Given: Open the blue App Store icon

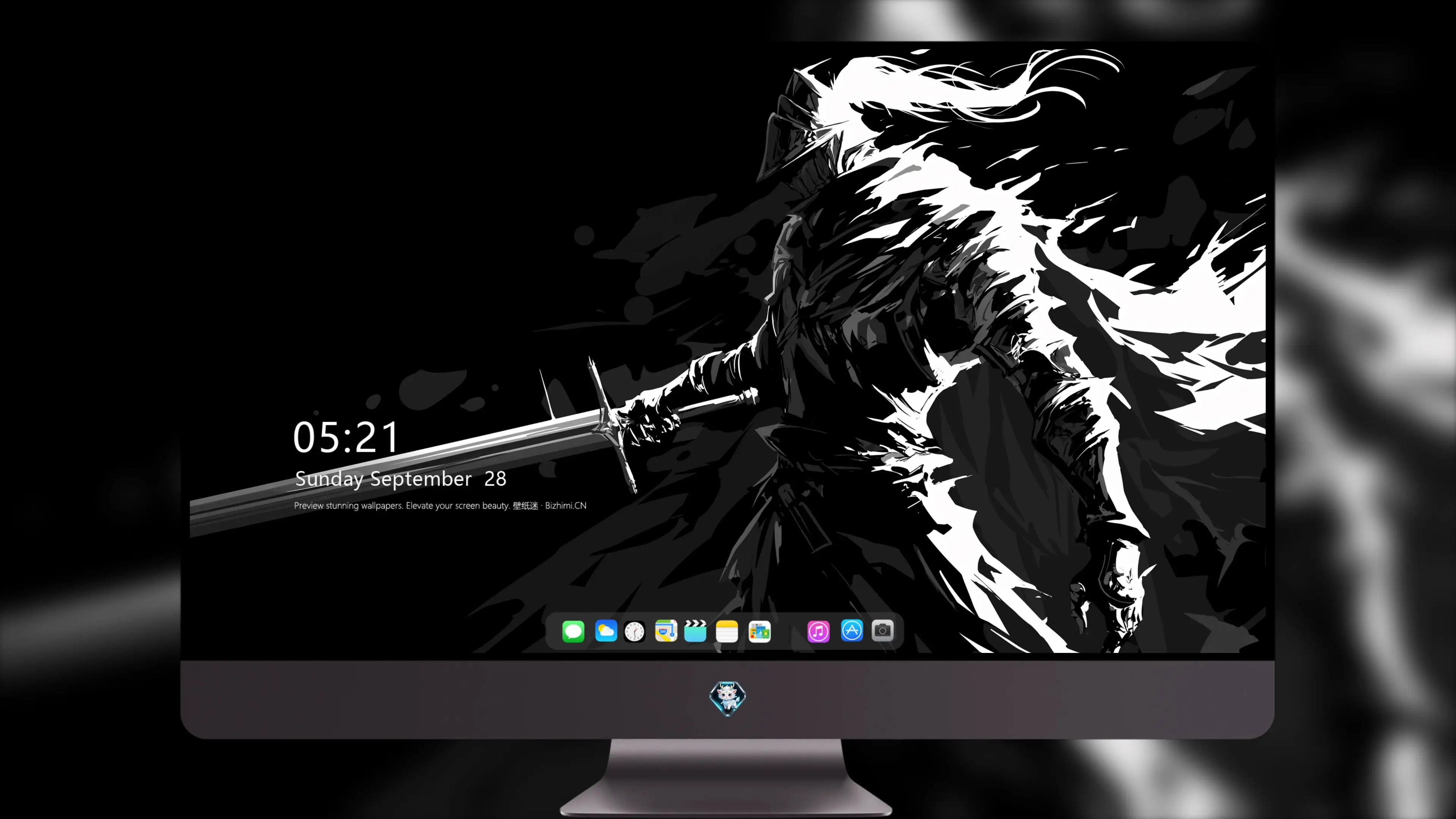Looking at the screenshot, I should click(x=852, y=630).
